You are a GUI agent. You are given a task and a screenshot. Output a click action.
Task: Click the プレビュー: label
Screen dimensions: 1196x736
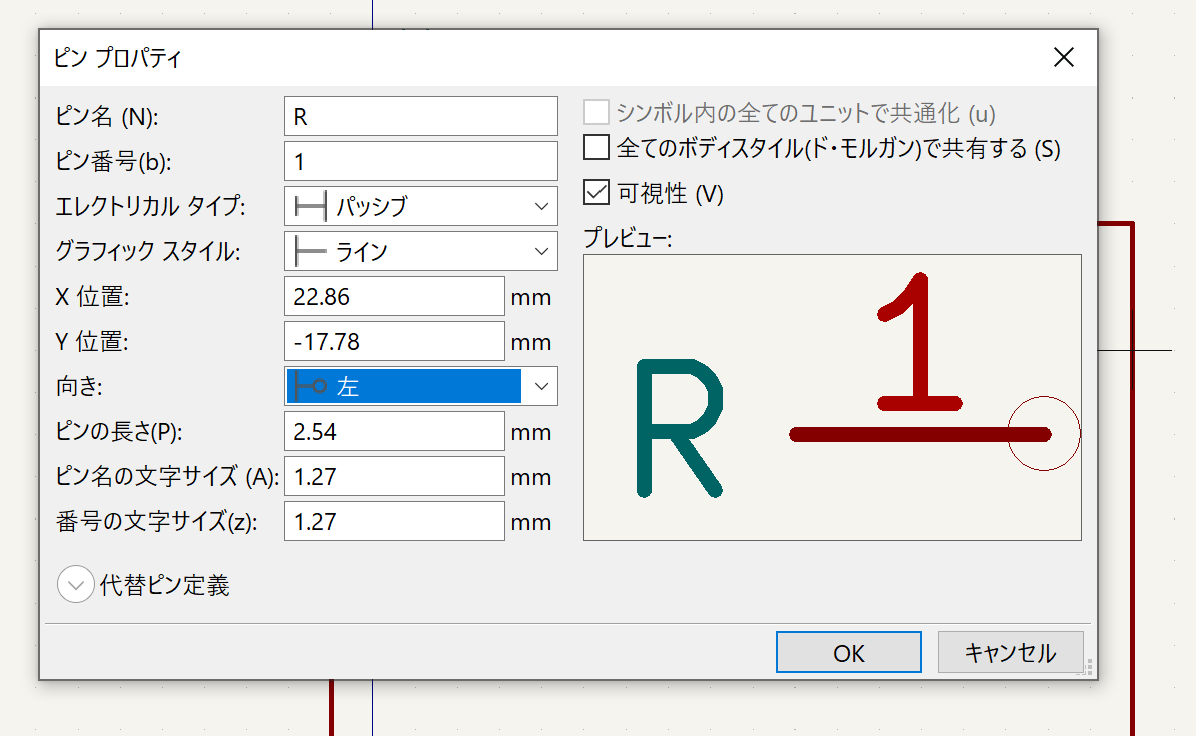click(x=627, y=238)
